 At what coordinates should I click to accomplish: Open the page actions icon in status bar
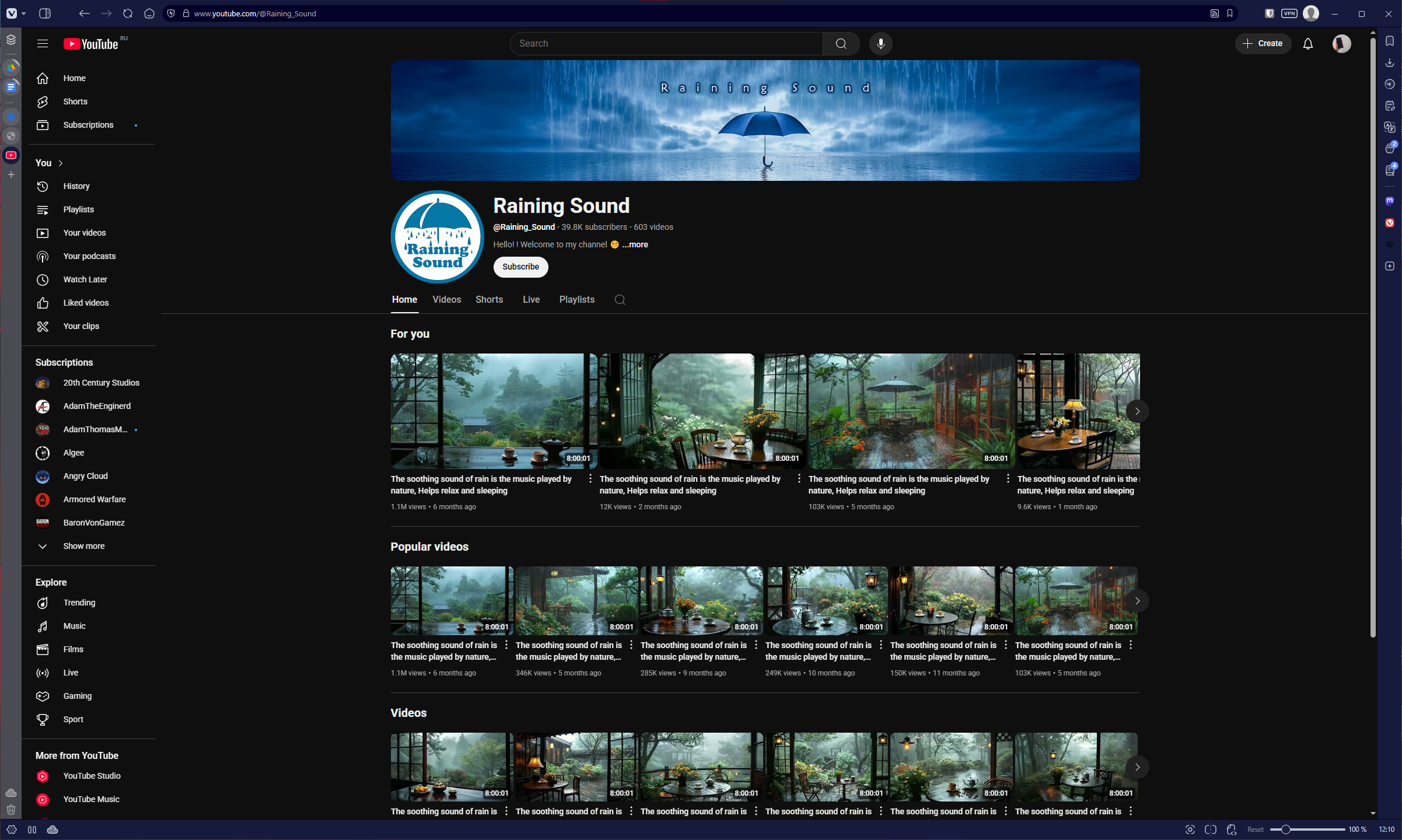tap(1231, 829)
